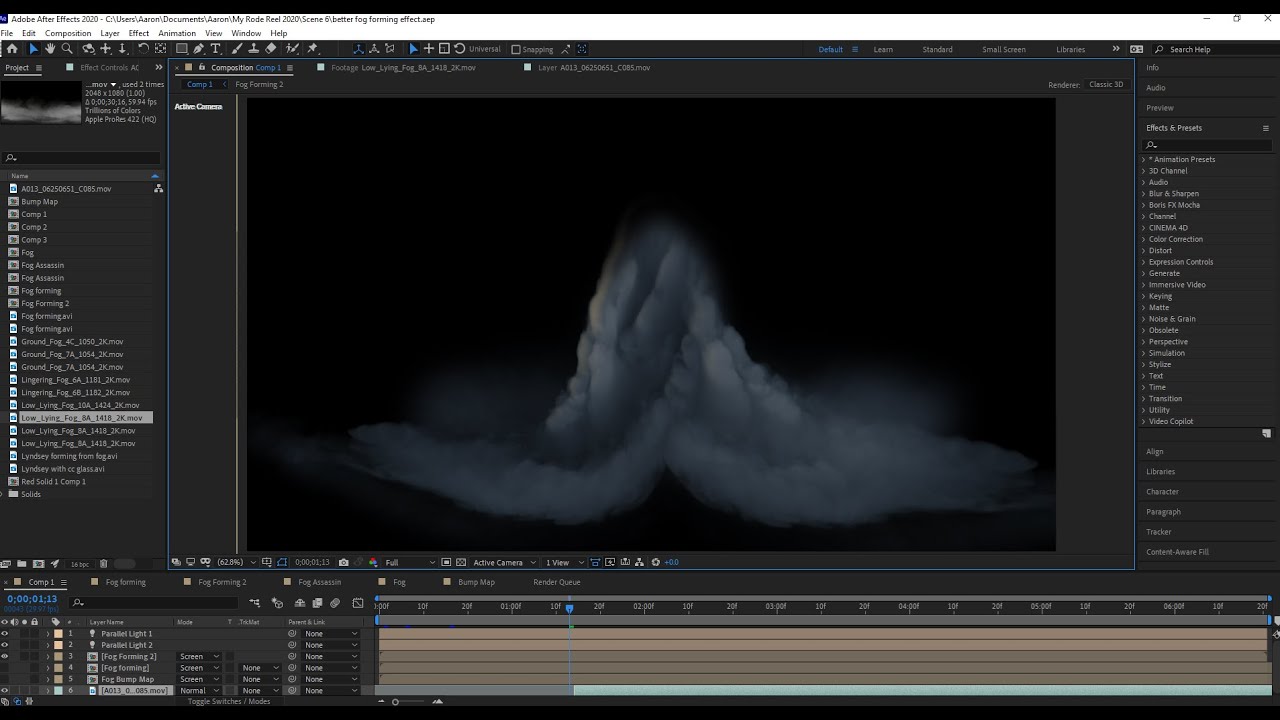Open blend mode dropdown for Fog Forming 2

pos(199,657)
